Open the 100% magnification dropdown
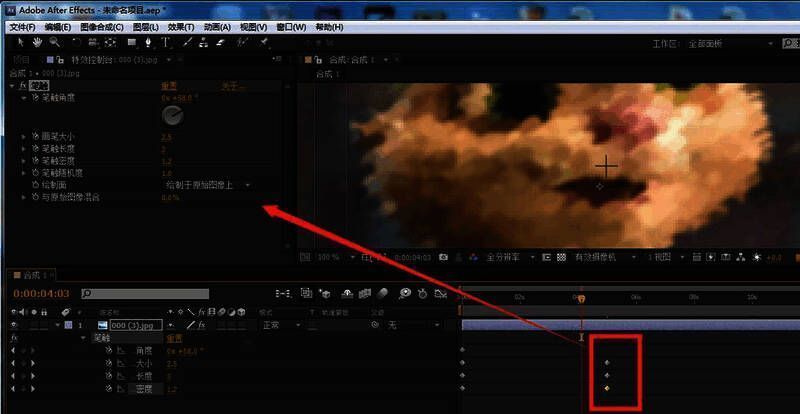 pos(336,257)
